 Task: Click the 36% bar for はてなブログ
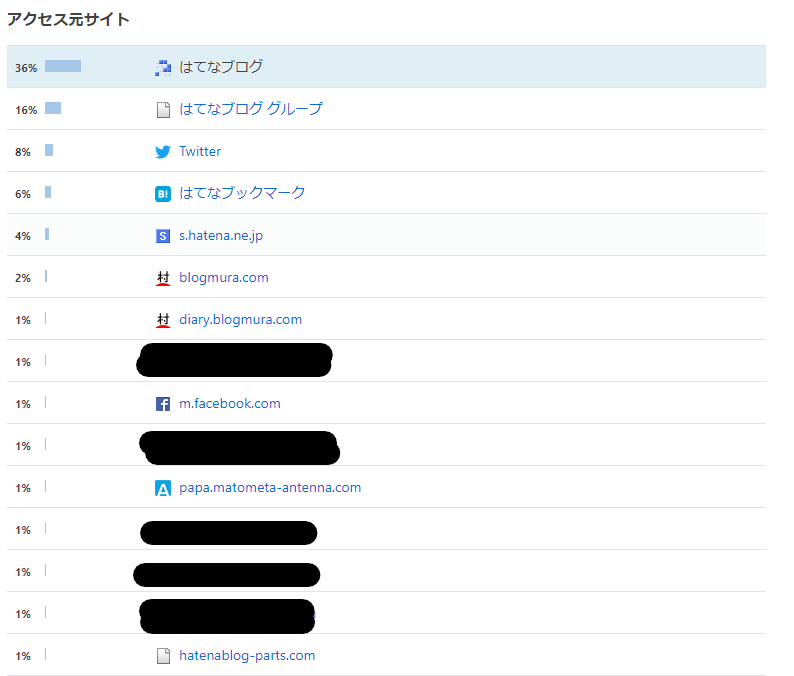point(63,66)
